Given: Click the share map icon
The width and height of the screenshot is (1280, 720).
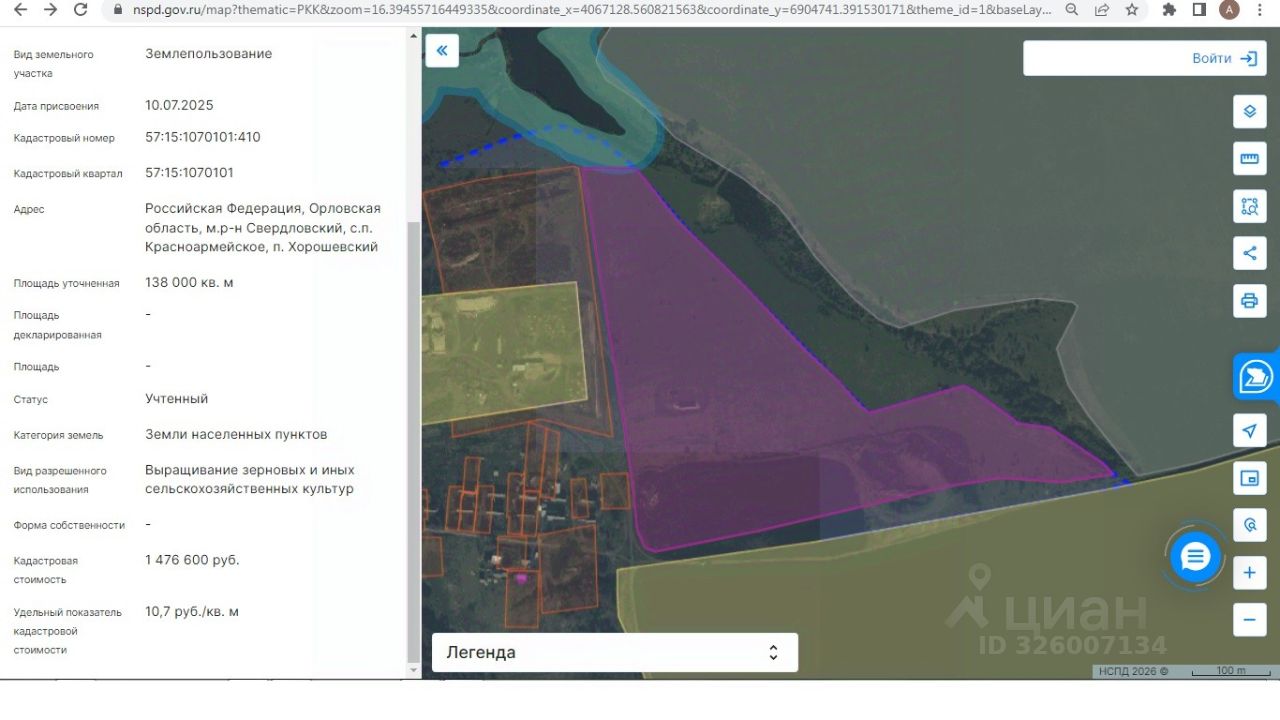Looking at the screenshot, I should (1249, 253).
